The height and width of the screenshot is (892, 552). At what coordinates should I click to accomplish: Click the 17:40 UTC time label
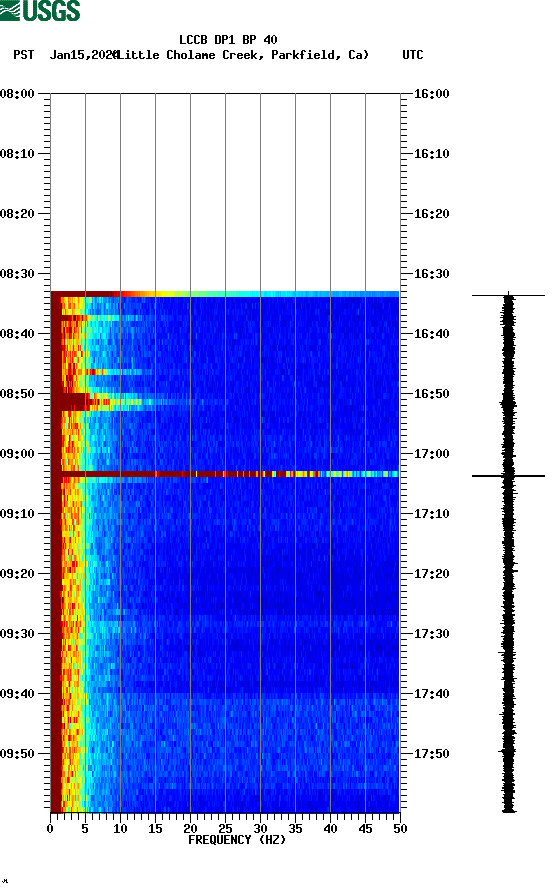point(431,693)
